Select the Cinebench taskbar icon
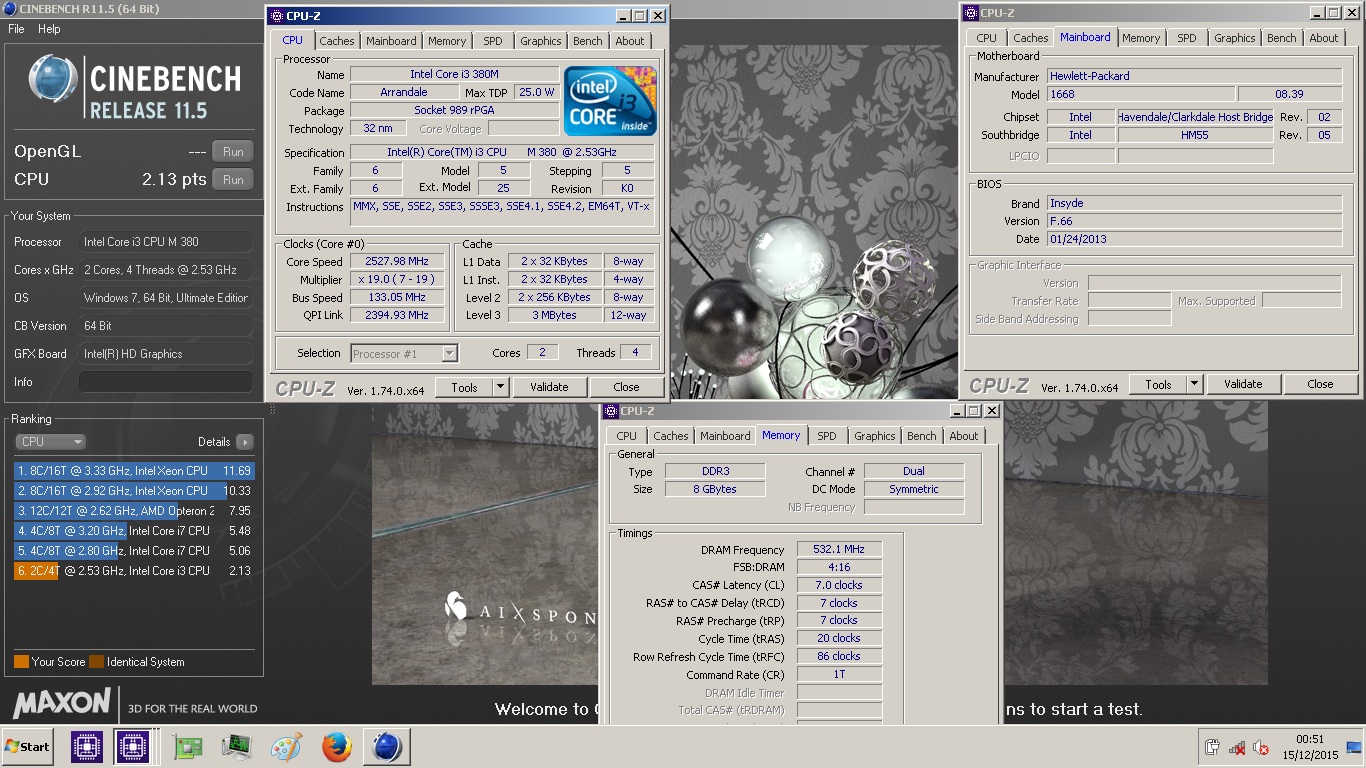 (387, 746)
